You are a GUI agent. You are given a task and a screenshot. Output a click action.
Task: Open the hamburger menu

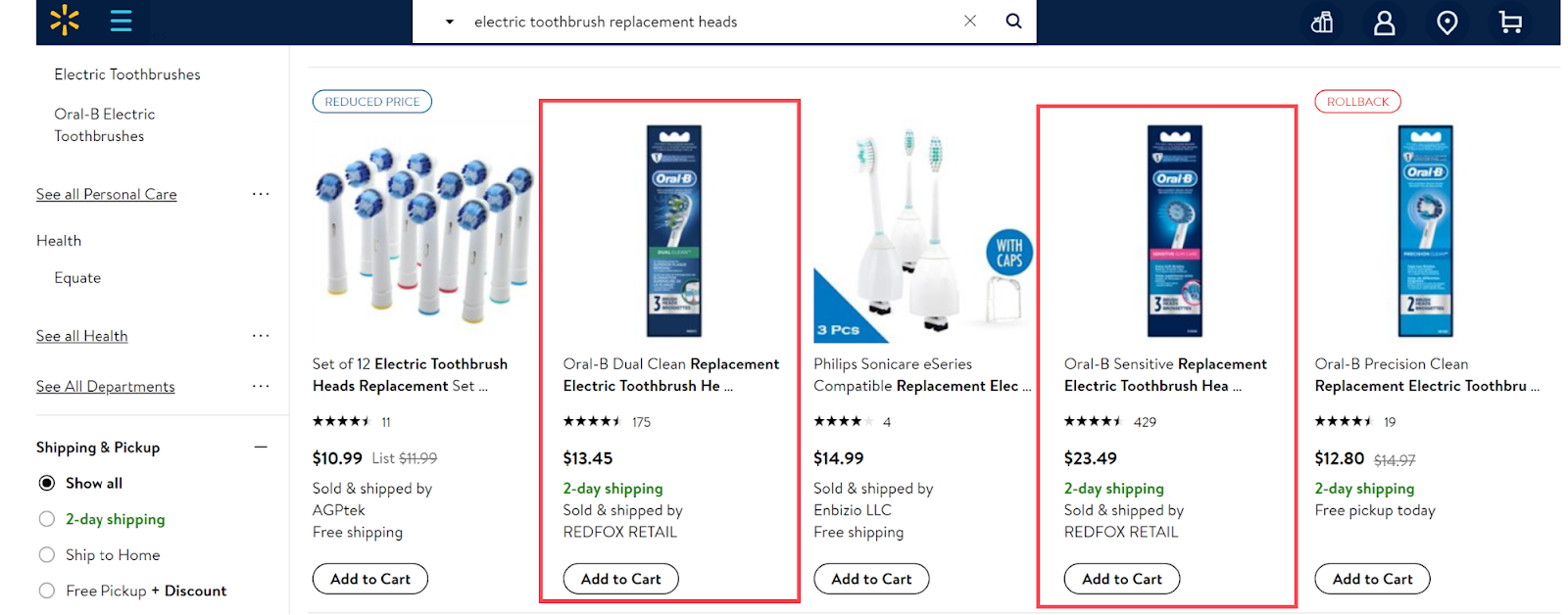[x=121, y=21]
